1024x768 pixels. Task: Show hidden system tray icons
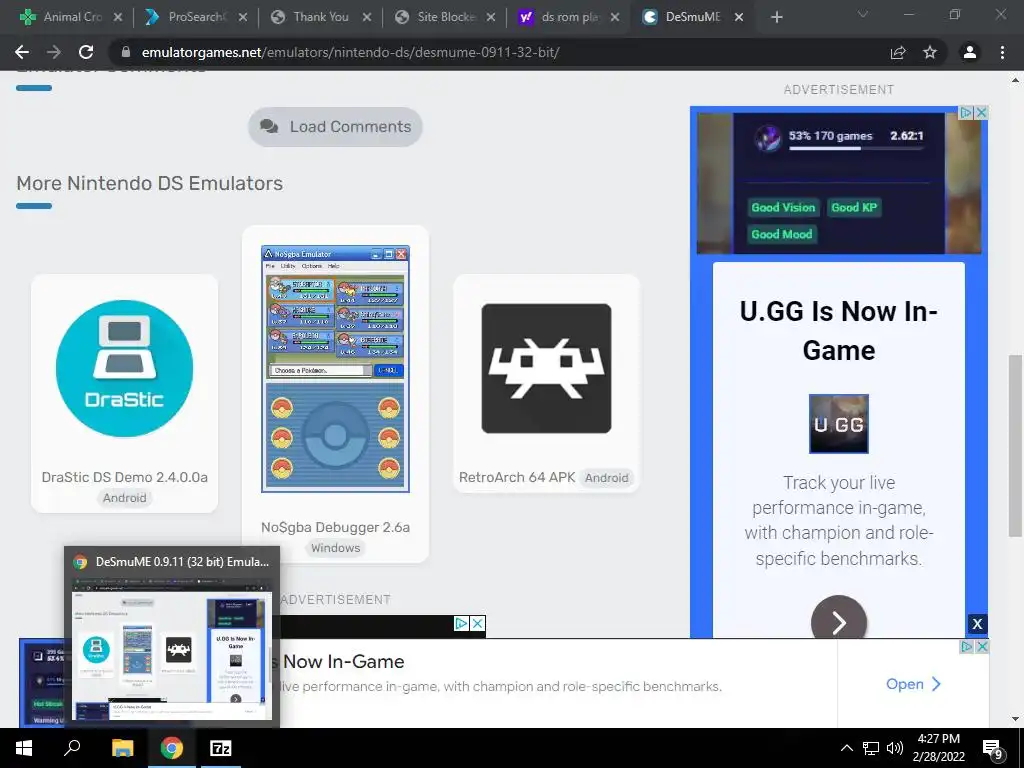pos(846,748)
